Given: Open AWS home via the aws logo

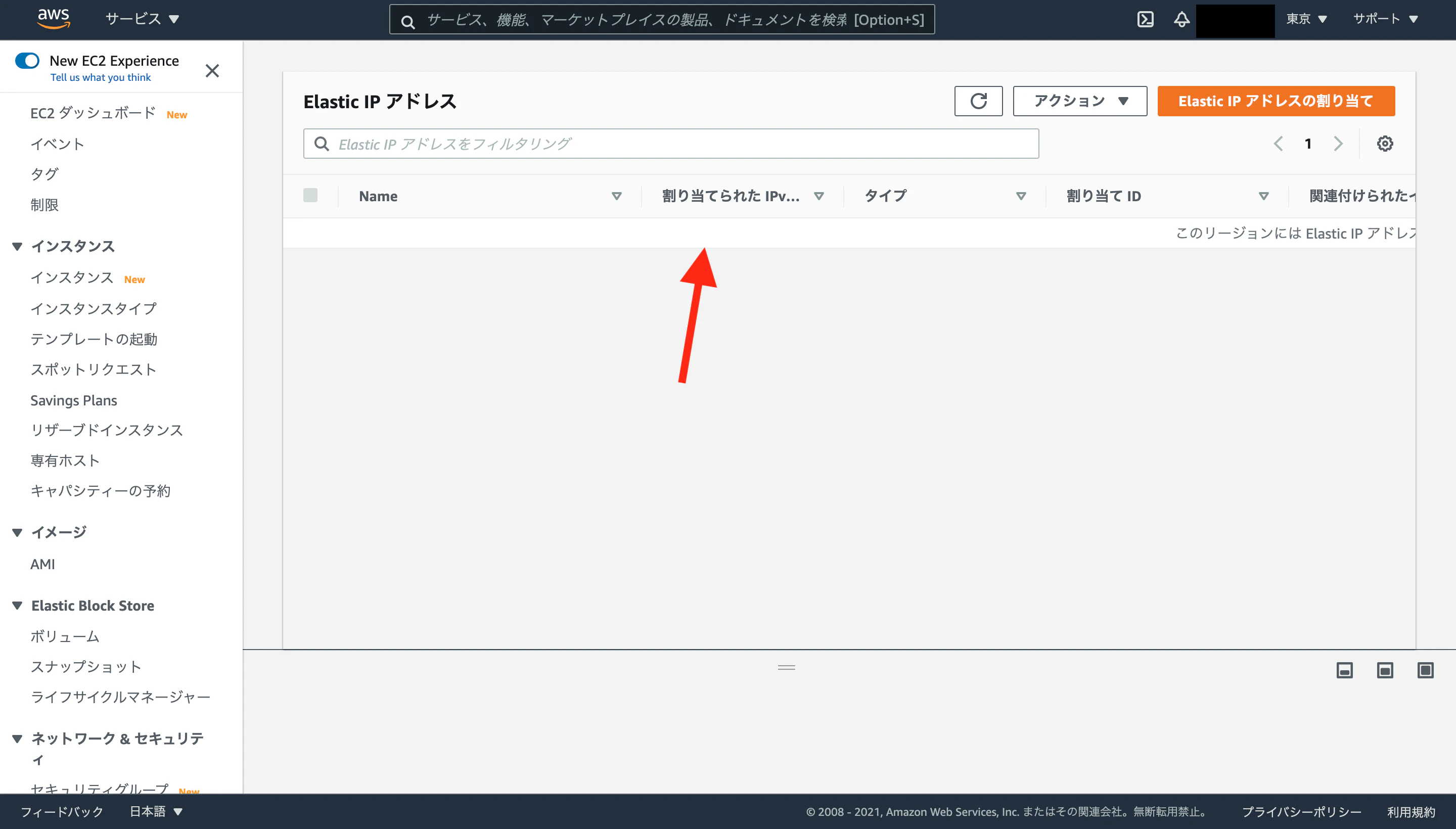Looking at the screenshot, I should [x=54, y=18].
